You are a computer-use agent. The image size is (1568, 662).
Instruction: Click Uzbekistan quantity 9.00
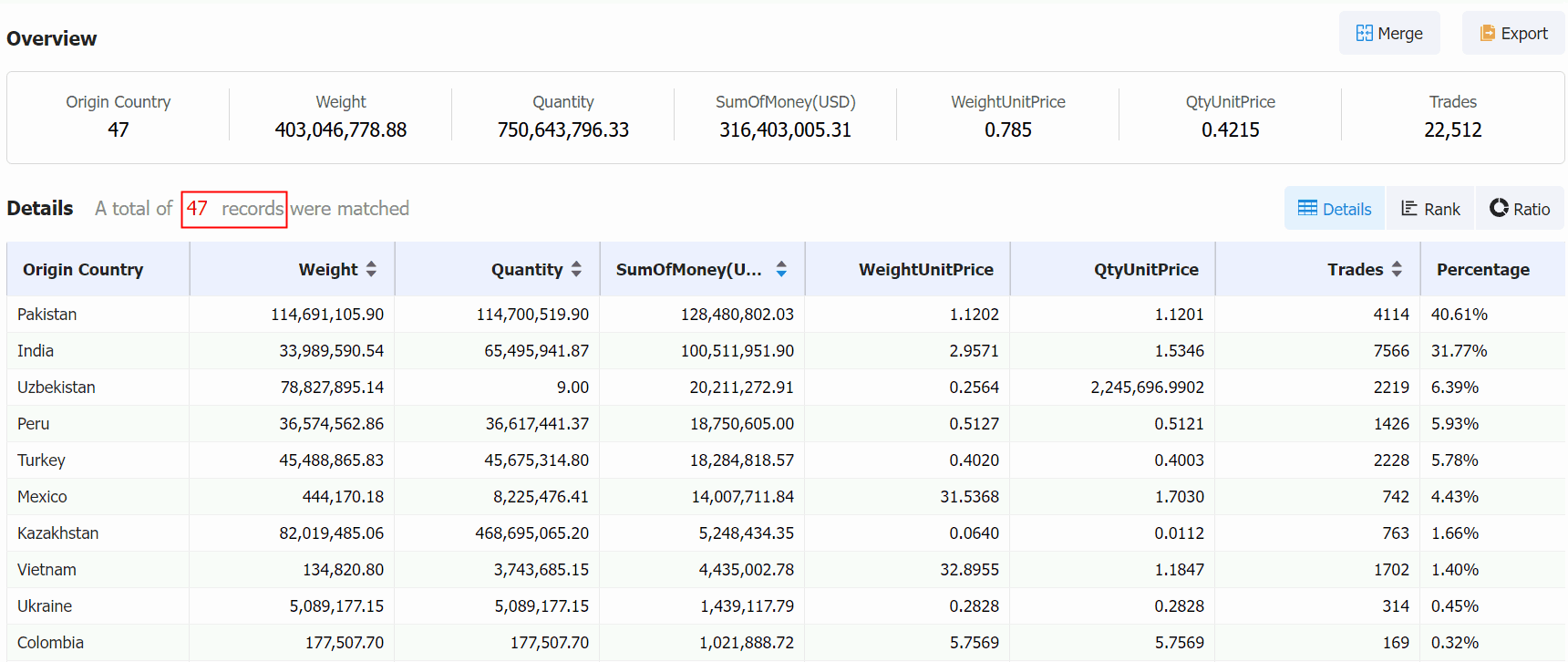click(x=573, y=388)
